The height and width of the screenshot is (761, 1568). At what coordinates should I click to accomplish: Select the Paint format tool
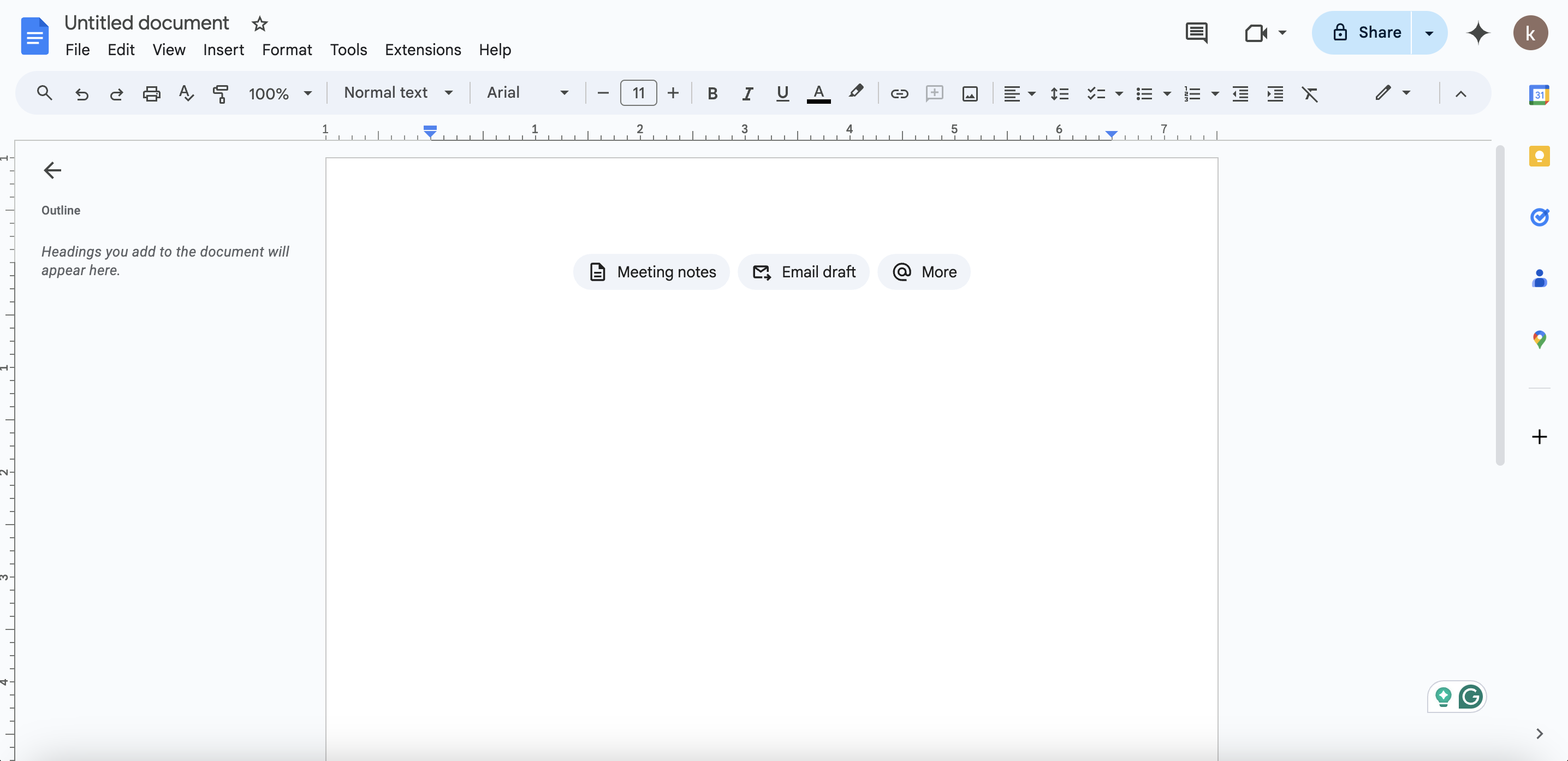tap(221, 93)
